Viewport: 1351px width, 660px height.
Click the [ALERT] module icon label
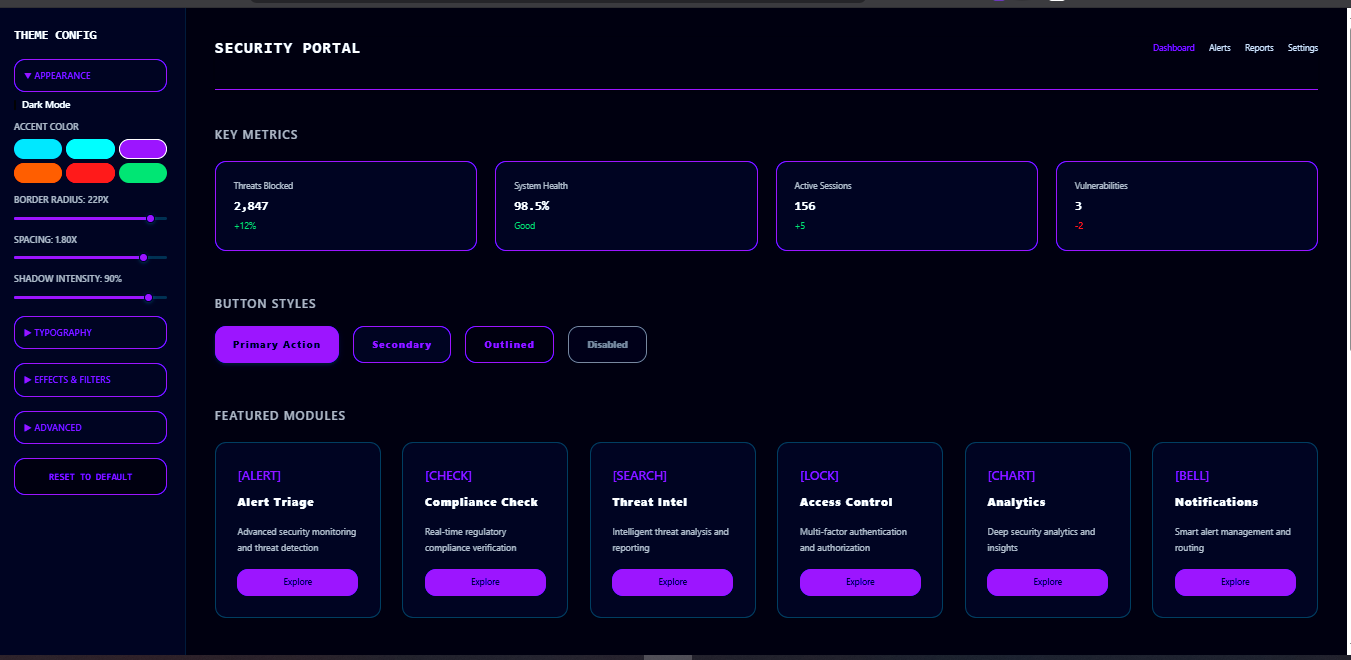click(x=259, y=476)
